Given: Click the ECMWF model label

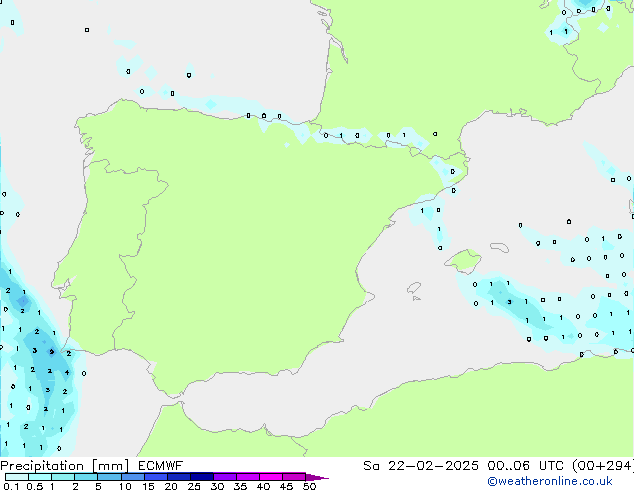Looking at the screenshot, I should point(161,466).
